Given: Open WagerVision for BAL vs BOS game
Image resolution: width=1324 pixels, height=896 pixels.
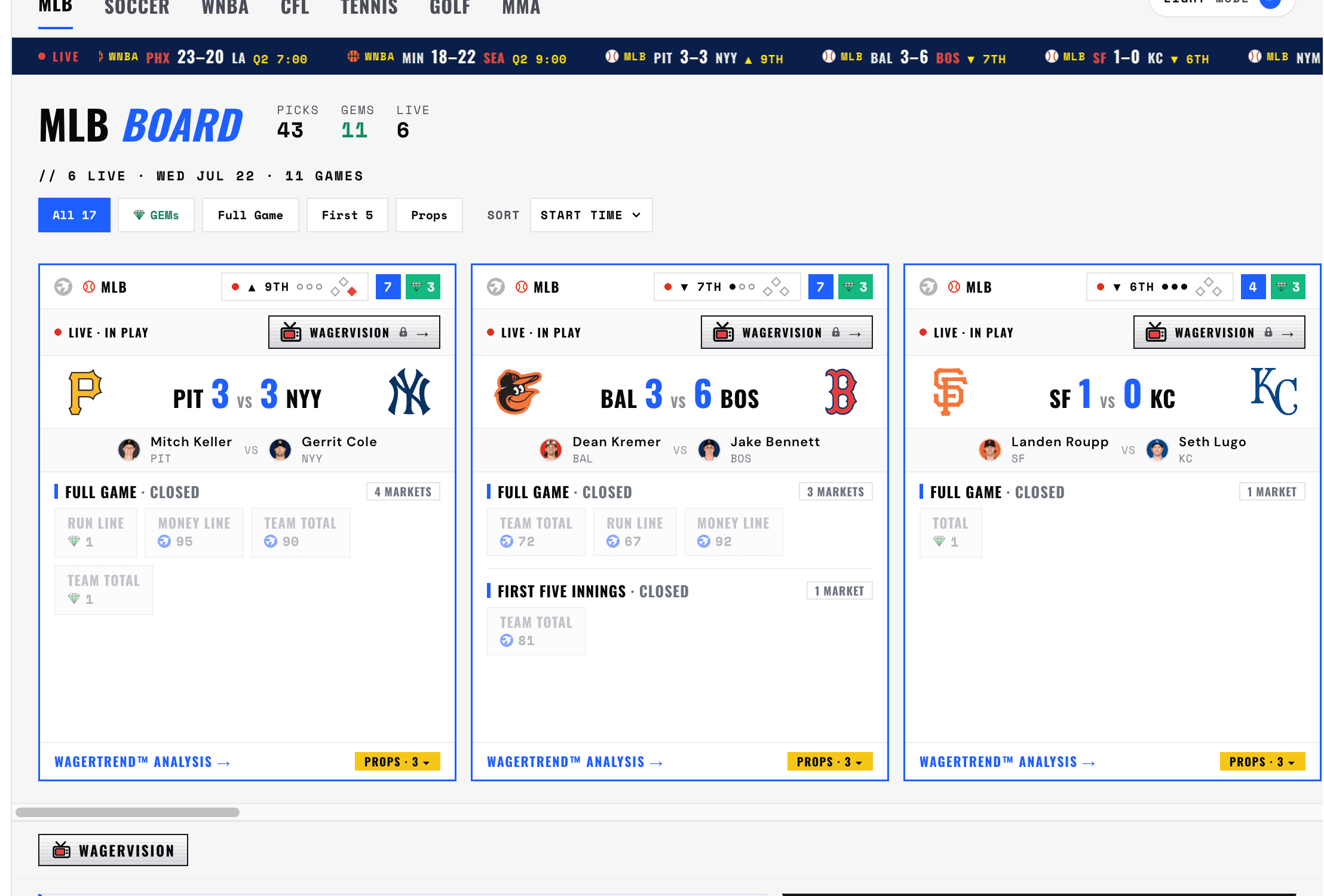Looking at the screenshot, I should click(x=787, y=332).
